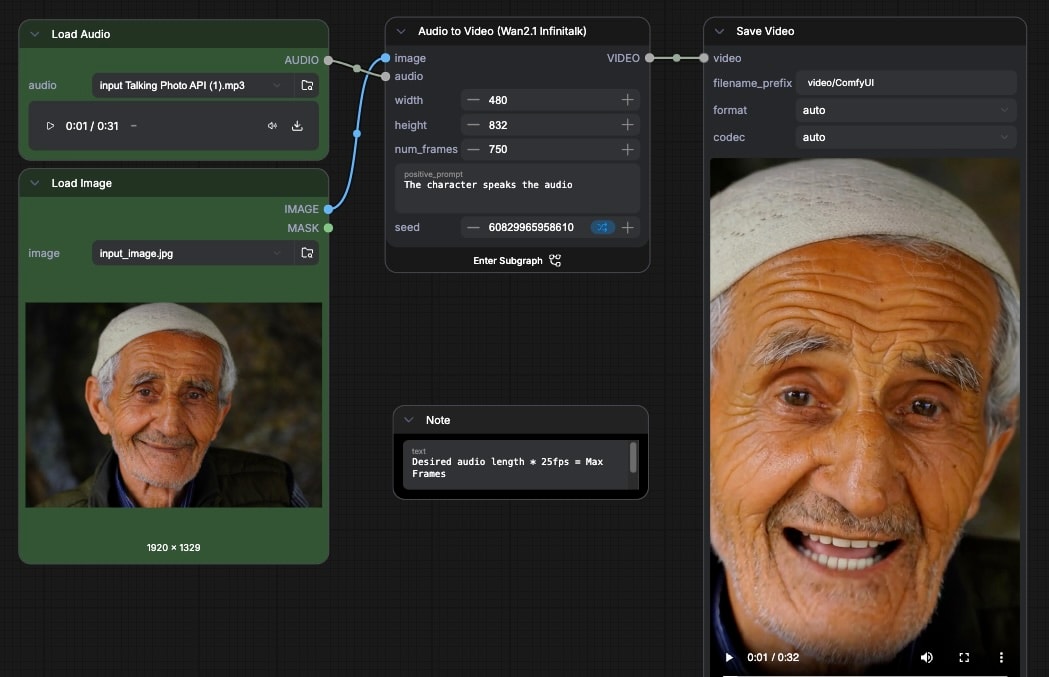Download the loaded audio file
1049x677 pixels.
(x=298, y=126)
